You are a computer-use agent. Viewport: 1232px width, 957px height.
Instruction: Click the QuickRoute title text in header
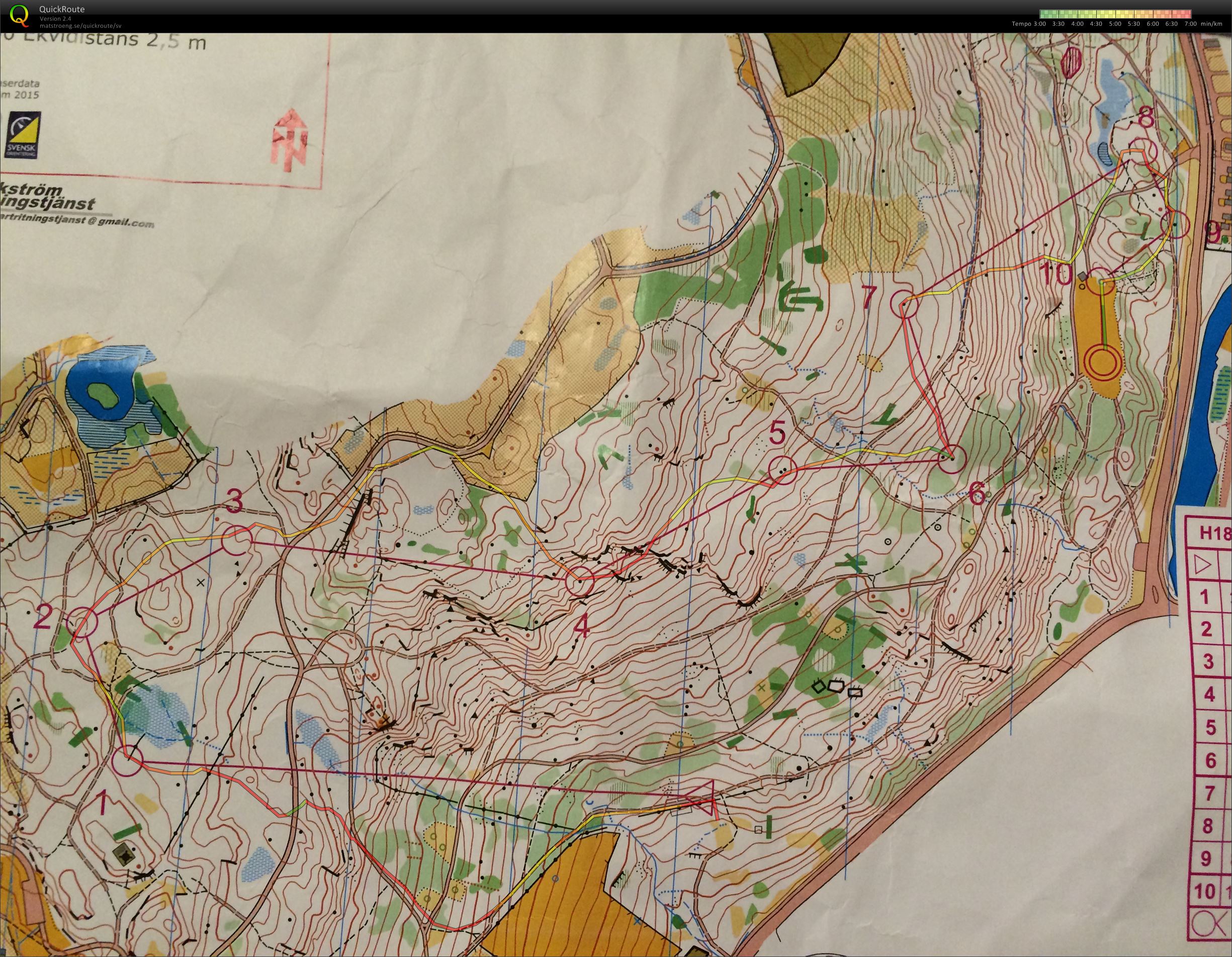[62, 9]
